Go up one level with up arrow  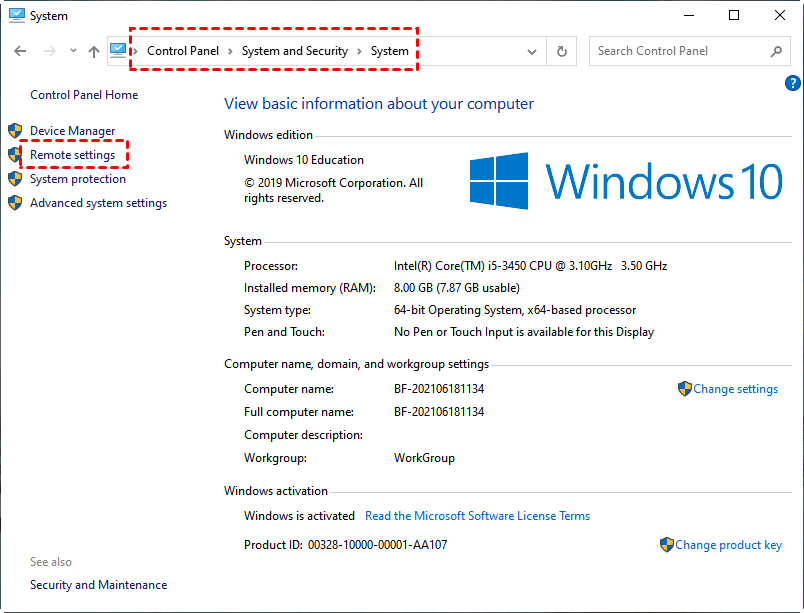93,51
